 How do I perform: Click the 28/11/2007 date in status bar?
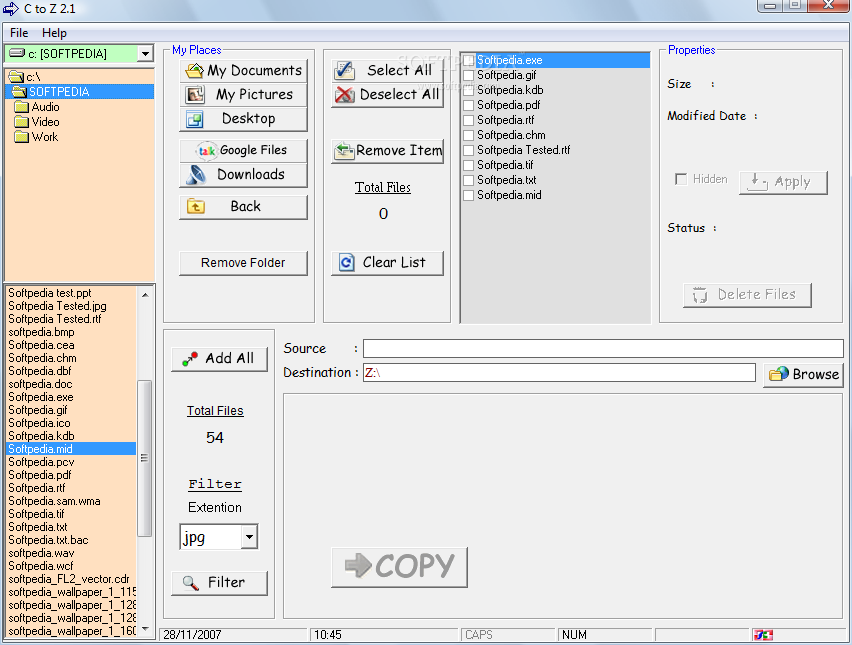pos(192,635)
